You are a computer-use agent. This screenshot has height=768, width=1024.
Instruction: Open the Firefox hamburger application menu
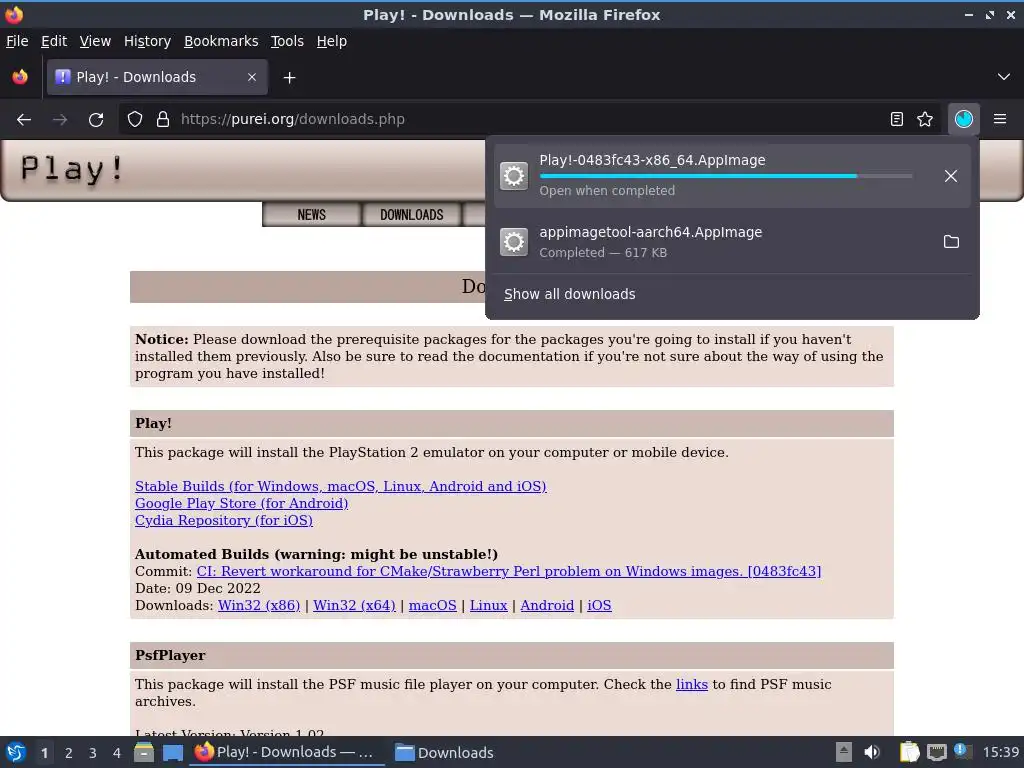point(1000,120)
